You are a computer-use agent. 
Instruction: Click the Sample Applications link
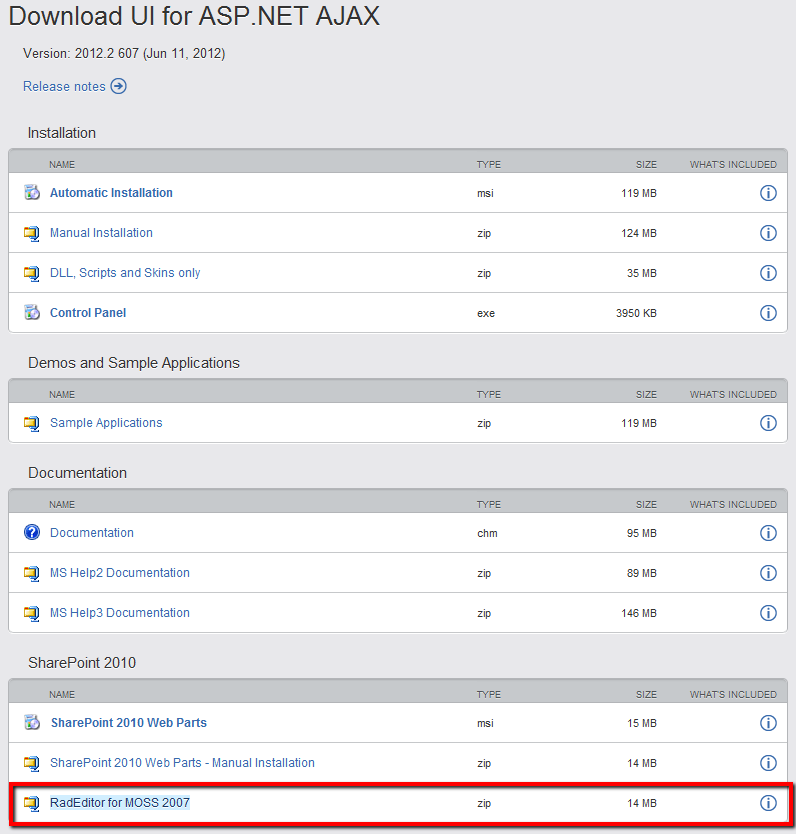click(106, 423)
